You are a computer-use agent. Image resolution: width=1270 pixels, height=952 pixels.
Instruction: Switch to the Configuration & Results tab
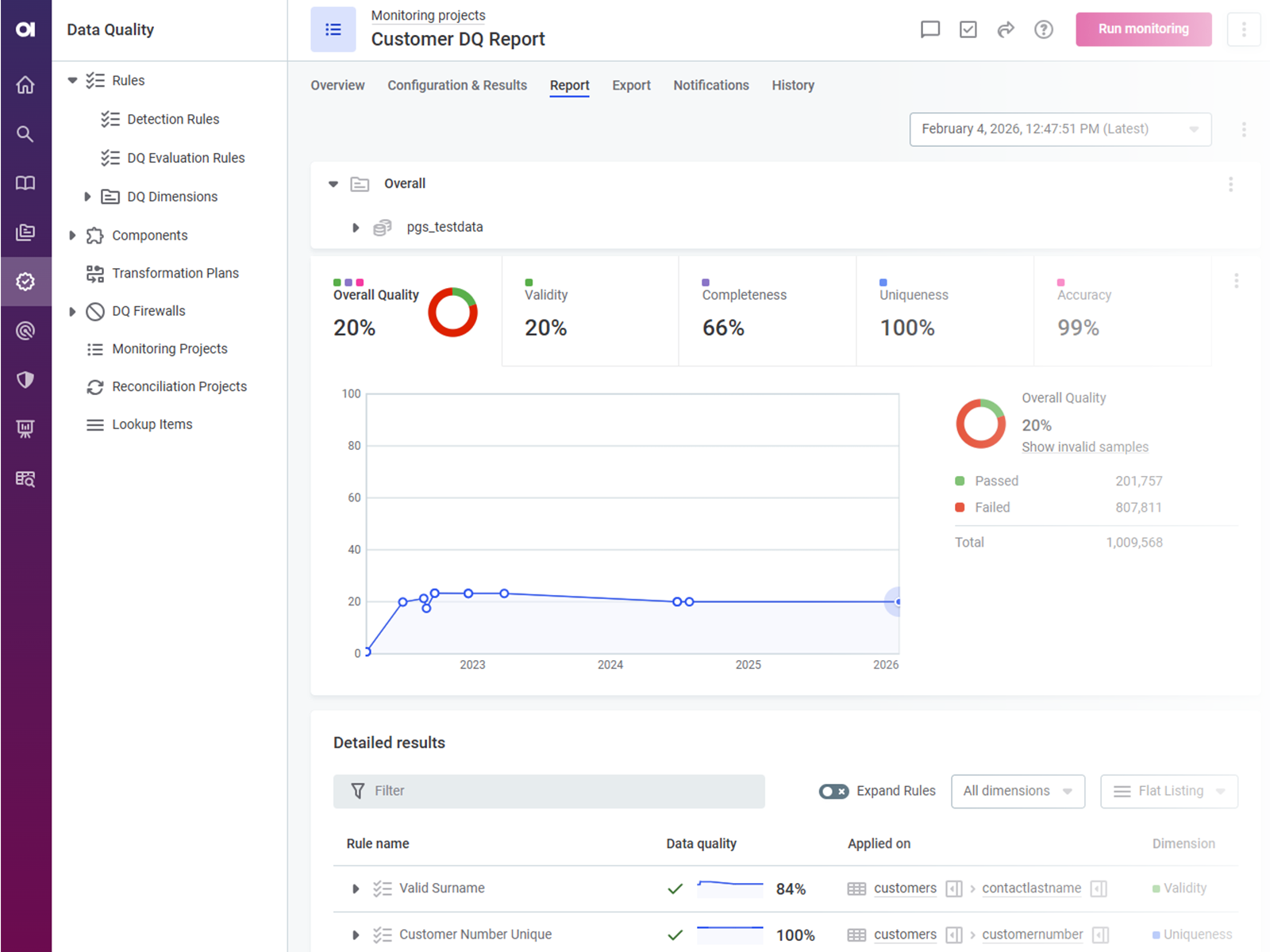[456, 85]
